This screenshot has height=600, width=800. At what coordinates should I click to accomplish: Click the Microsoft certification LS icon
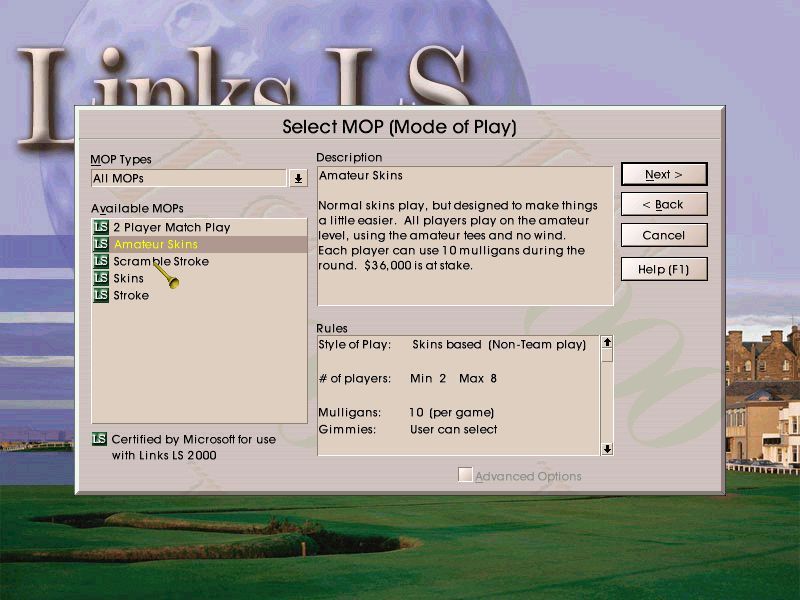coord(99,438)
